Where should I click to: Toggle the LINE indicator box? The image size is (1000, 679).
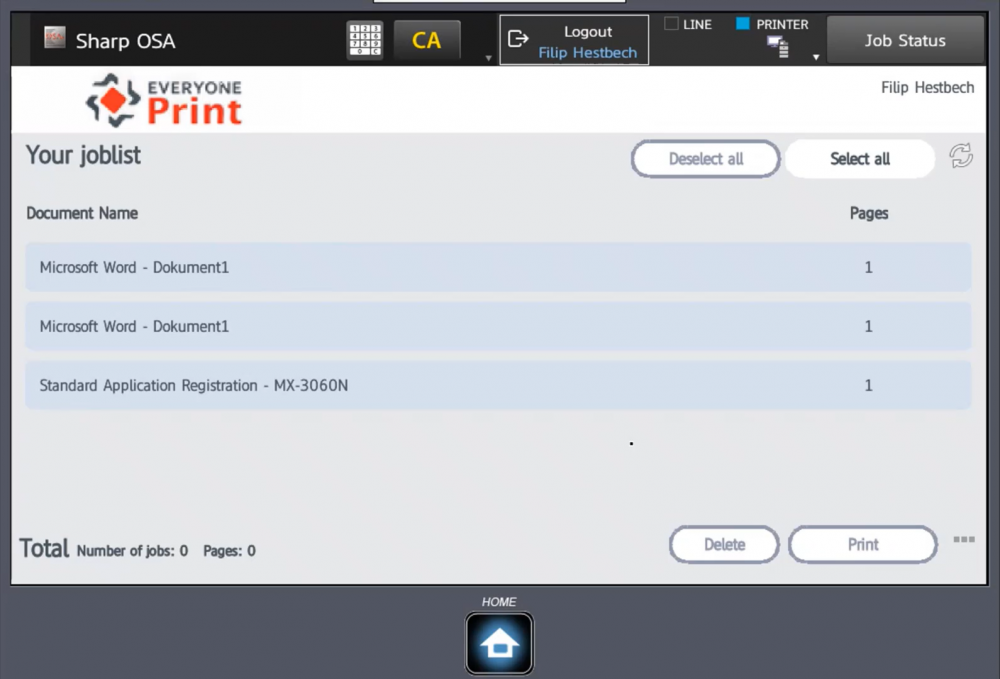[672, 24]
